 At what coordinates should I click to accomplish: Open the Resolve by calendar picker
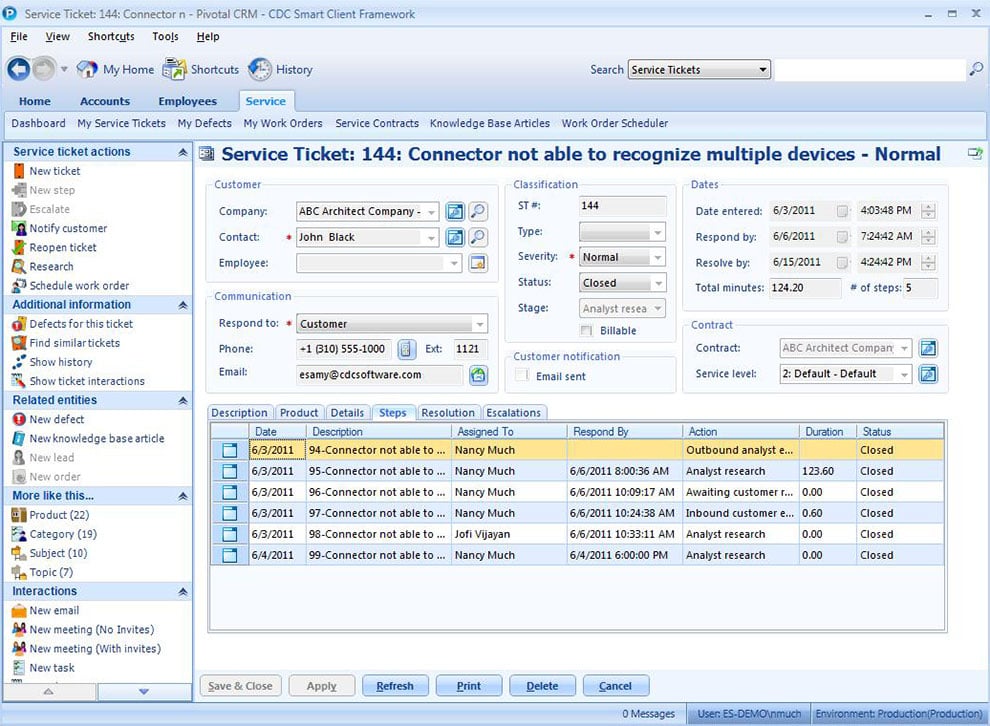tap(842, 262)
